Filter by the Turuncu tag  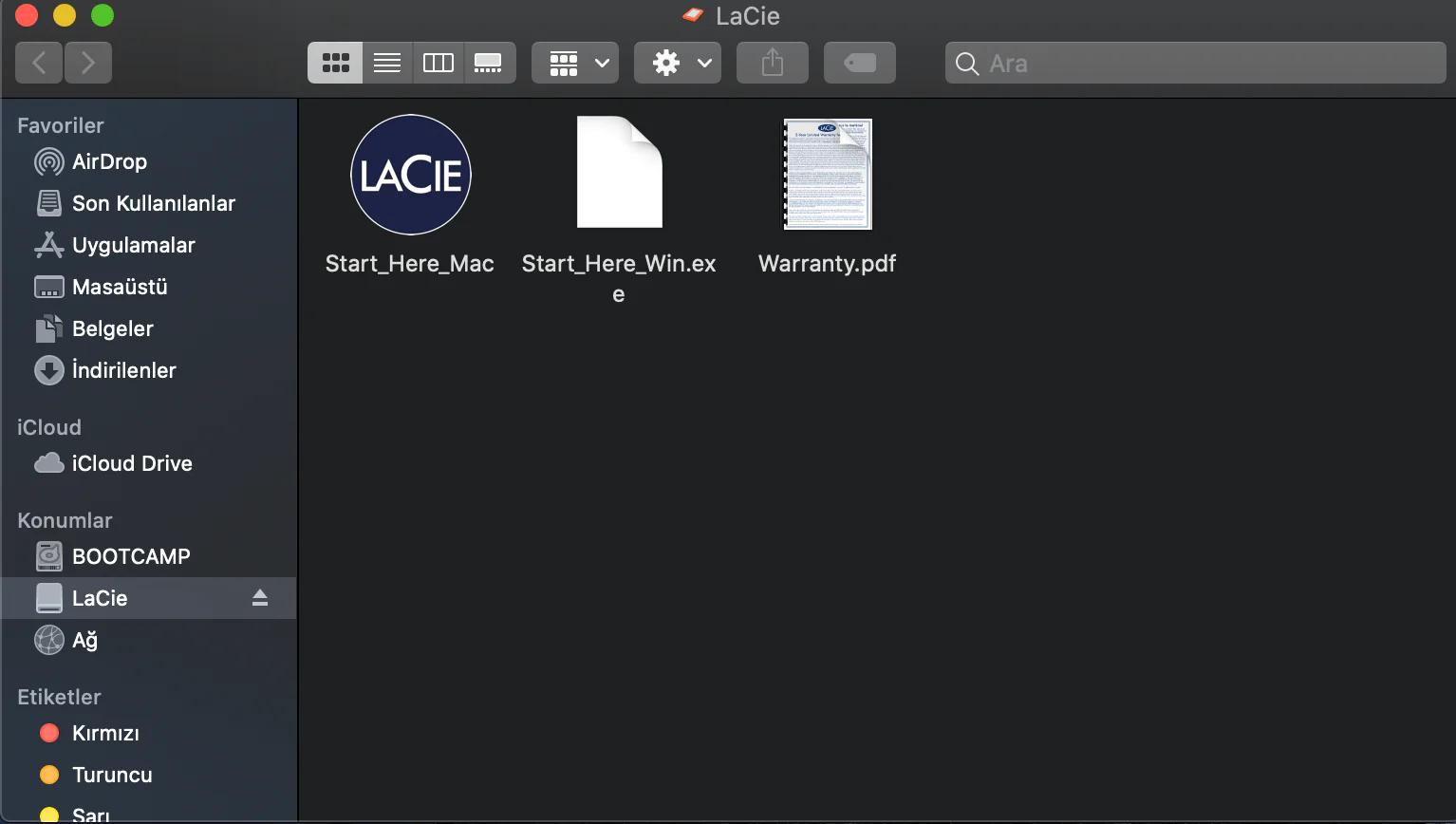(x=149, y=775)
